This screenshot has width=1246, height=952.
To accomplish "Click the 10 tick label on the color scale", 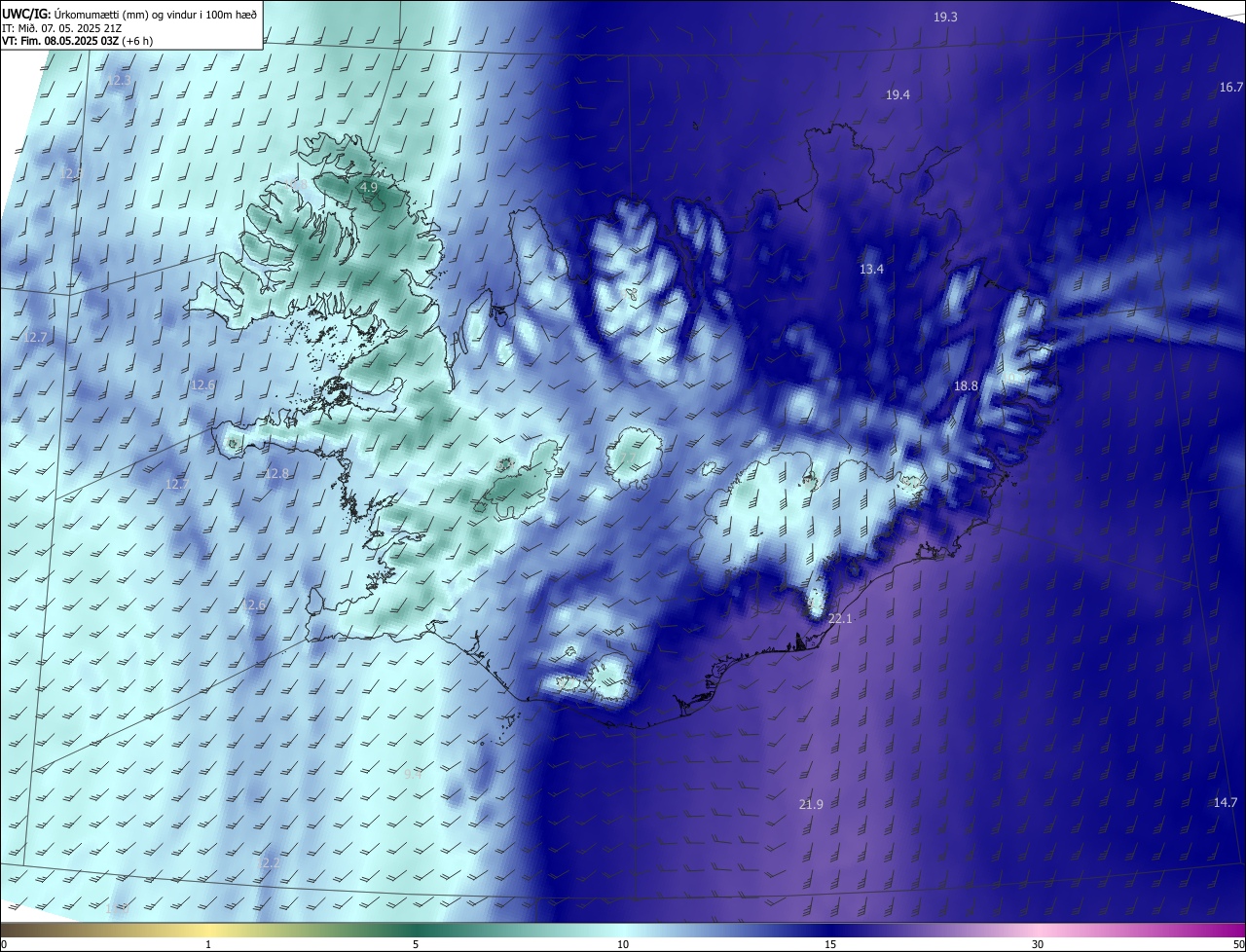I will (x=623, y=944).
